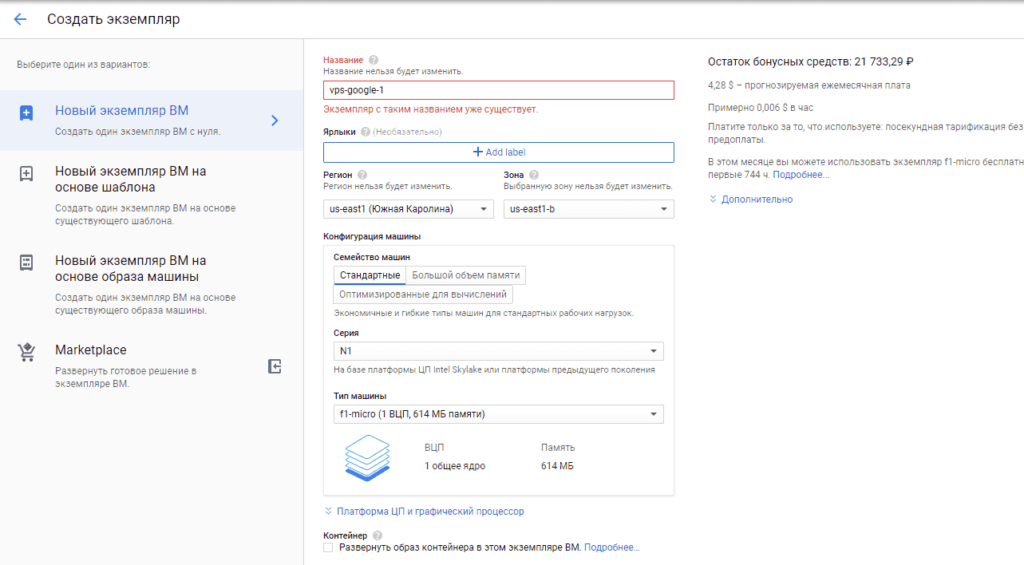Click the Marketplace shopping cart icon
Screen dimensions: 1024x565
(x=27, y=352)
